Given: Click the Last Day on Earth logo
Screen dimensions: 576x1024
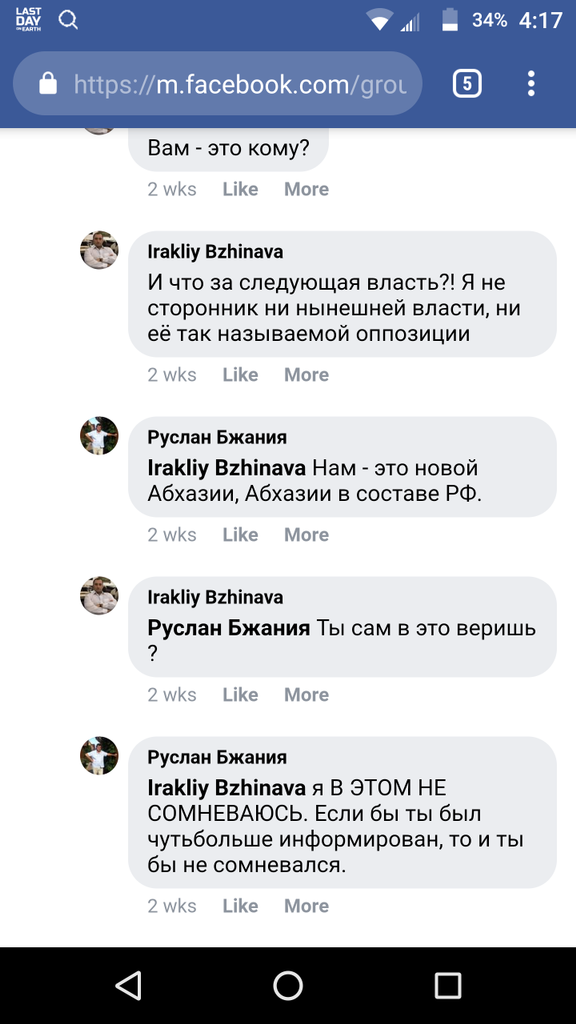Looking at the screenshot, I should tap(27, 19).
